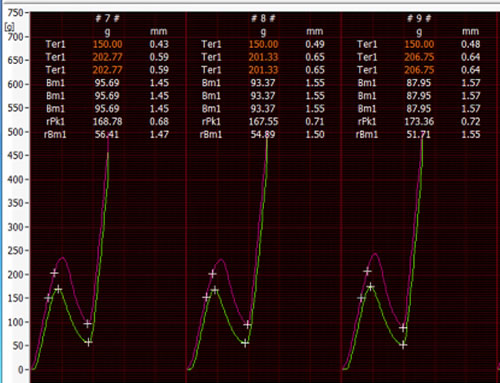Screen dimensions: 500x383
Task: Click the 750 y-axis label
Action: (x=15, y=13)
